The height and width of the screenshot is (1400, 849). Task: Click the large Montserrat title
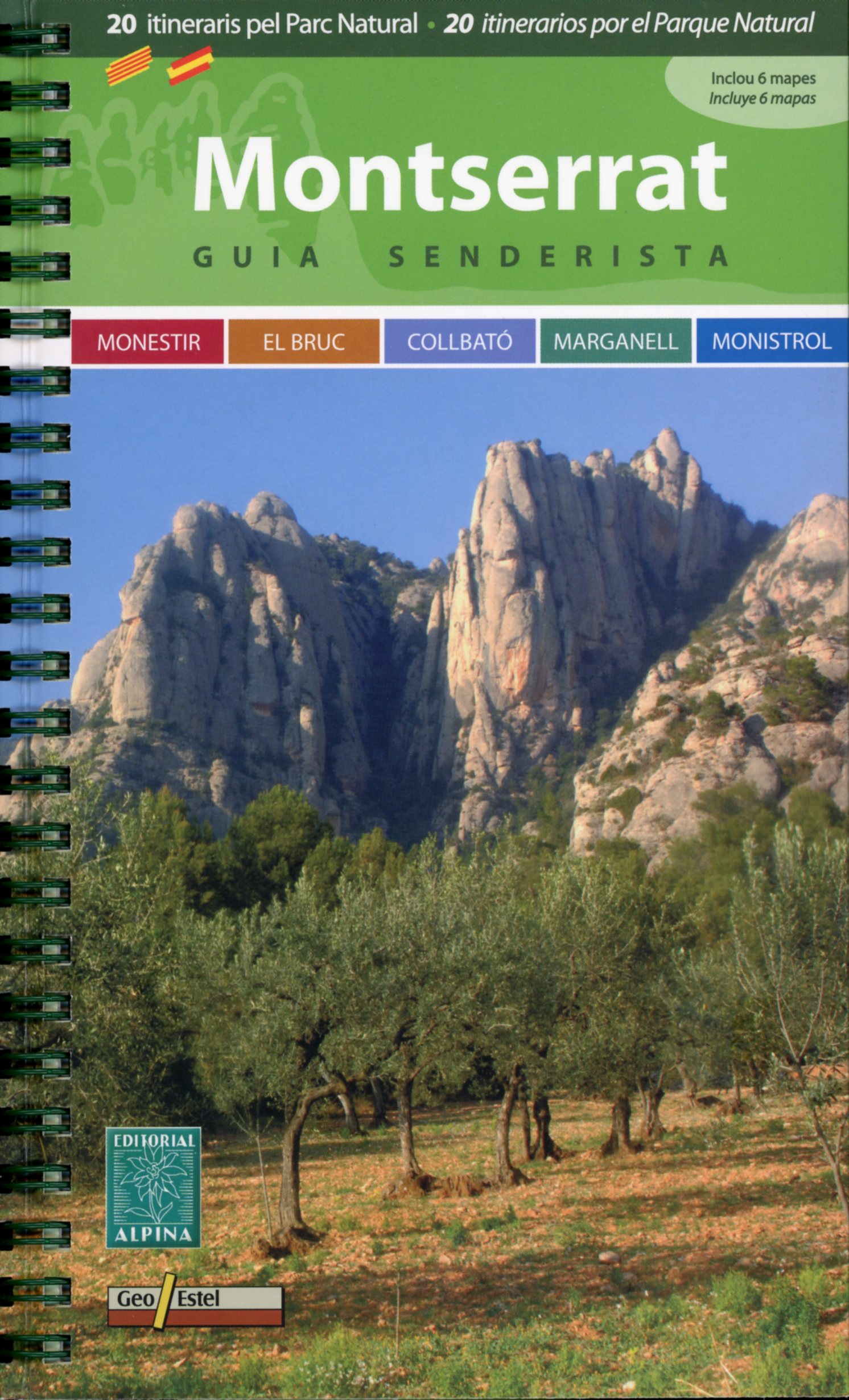[460, 176]
